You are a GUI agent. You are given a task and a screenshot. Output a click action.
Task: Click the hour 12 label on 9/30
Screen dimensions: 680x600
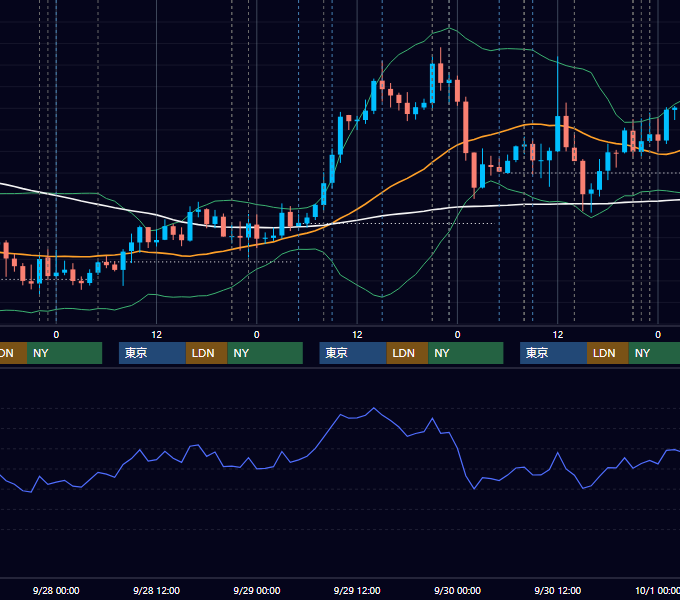(558, 335)
